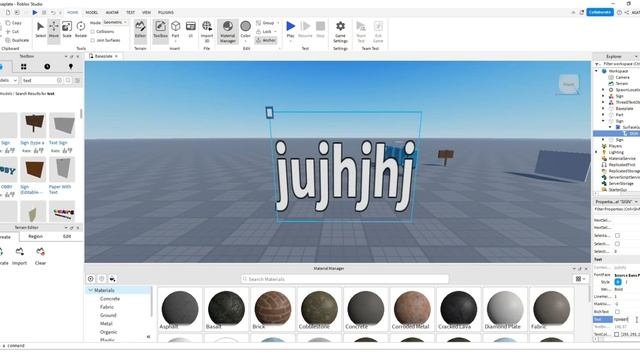
Task: Click the quick-access Play icon in title bar
Action: [x=35, y=13]
